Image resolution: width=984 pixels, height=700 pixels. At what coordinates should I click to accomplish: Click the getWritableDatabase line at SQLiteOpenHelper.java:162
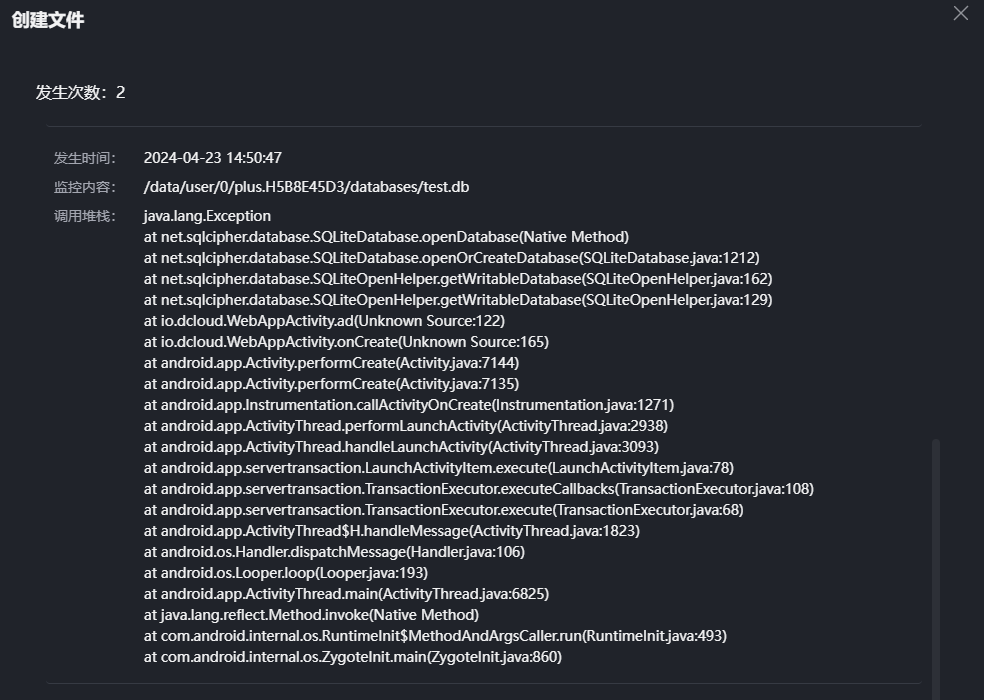coord(458,279)
